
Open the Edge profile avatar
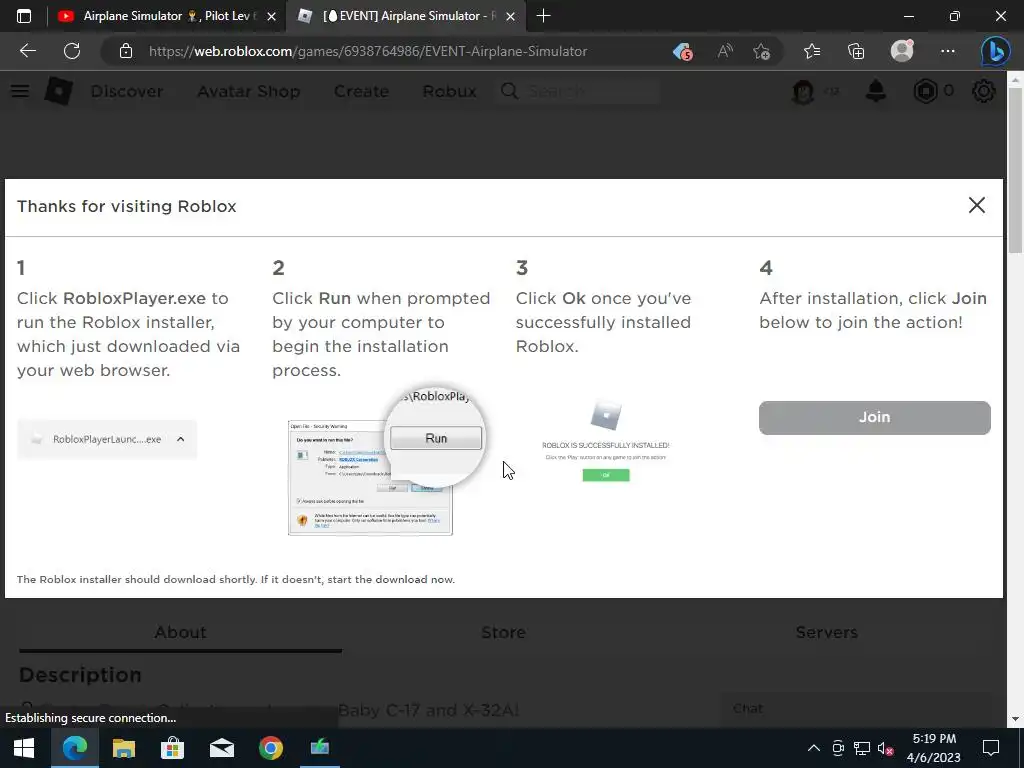[902, 51]
